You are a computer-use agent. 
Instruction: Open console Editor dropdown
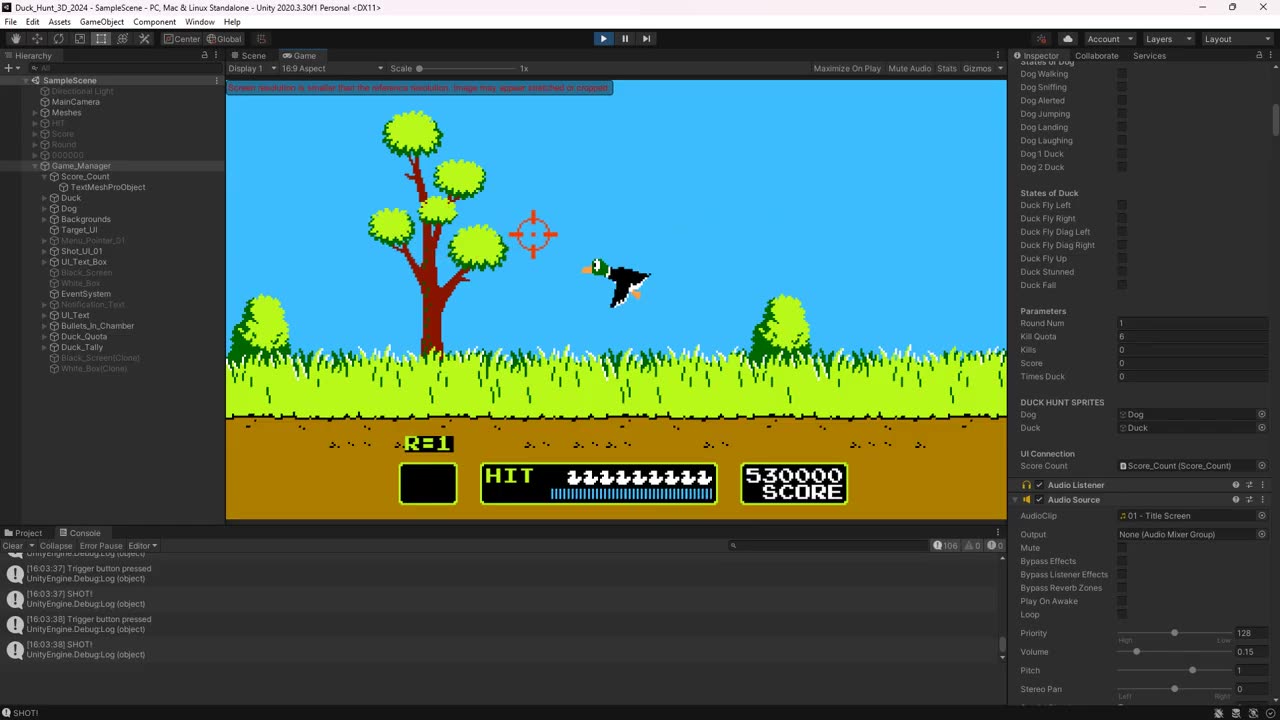(x=143, y=546)
